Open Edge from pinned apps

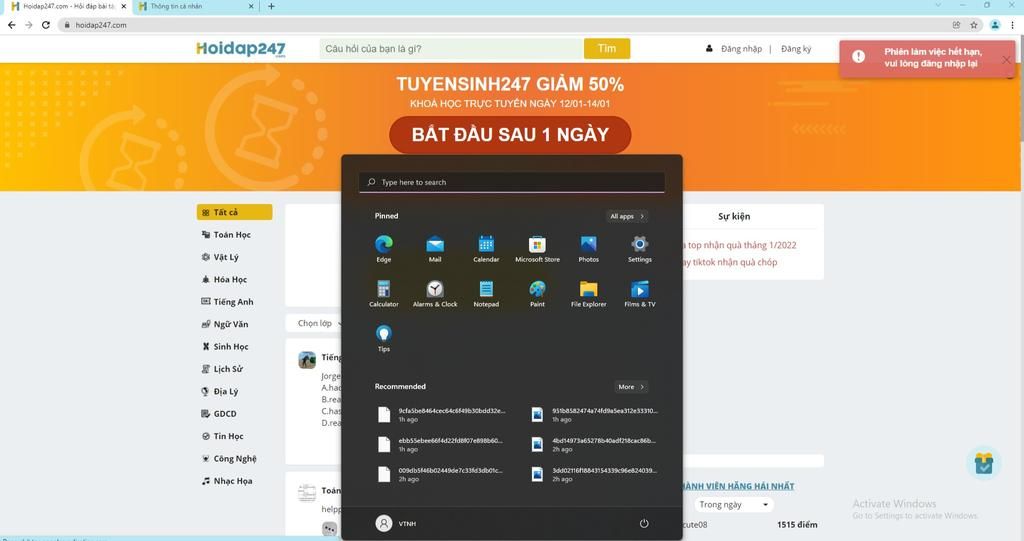coord(383,249)
